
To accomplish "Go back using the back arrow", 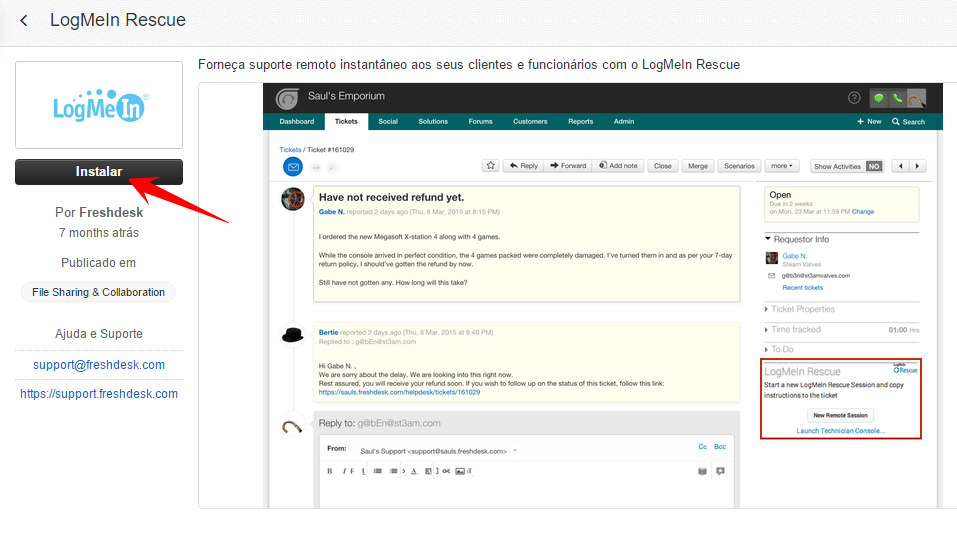I will [23, 21].
